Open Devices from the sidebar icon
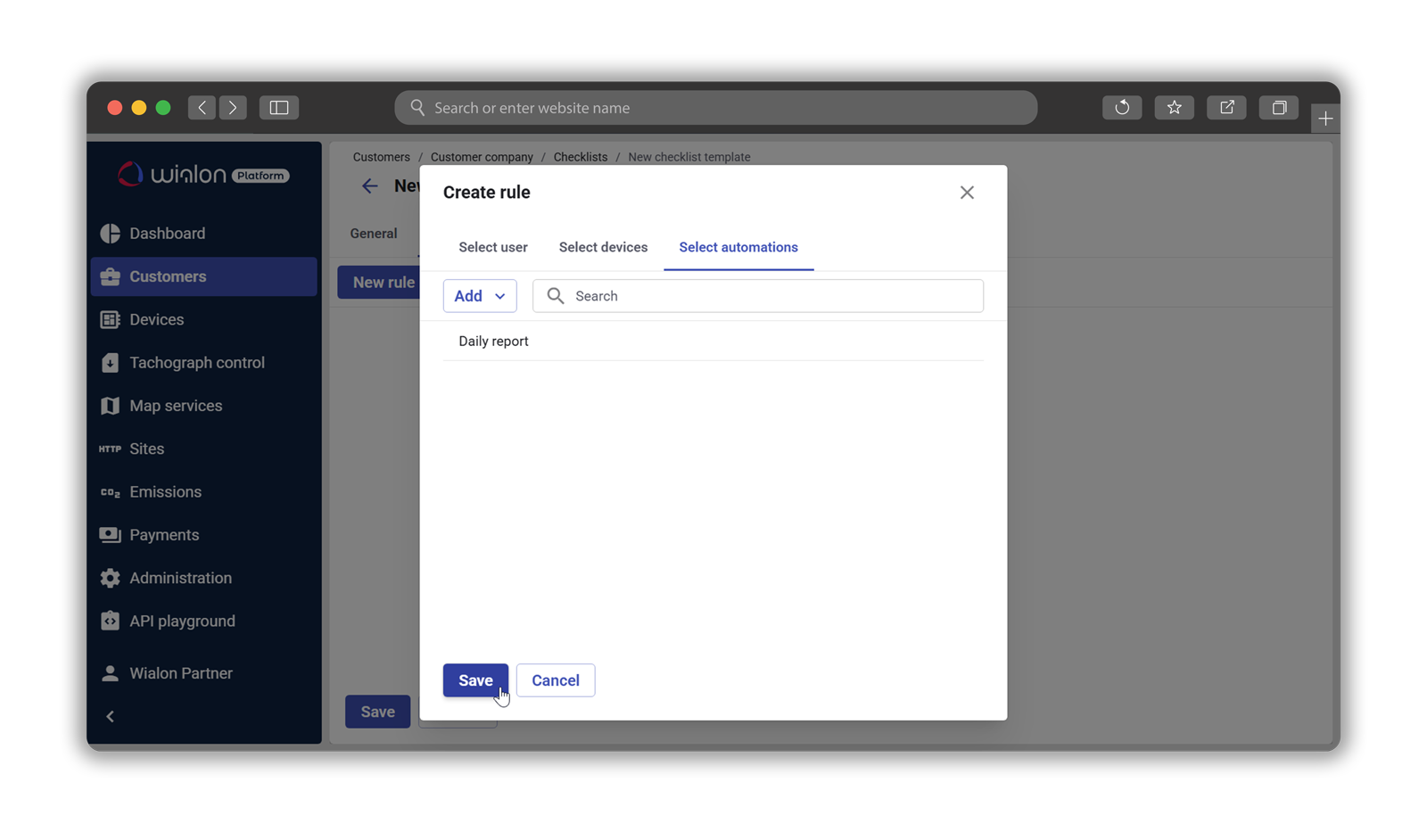 click(110, 320)
